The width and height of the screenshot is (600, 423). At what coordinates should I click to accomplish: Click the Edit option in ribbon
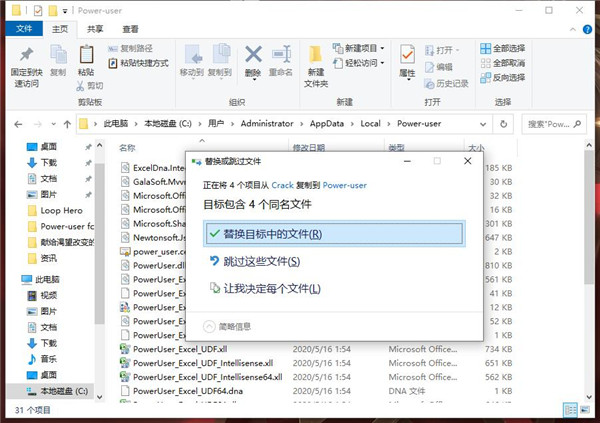click(x=439, y=67)
